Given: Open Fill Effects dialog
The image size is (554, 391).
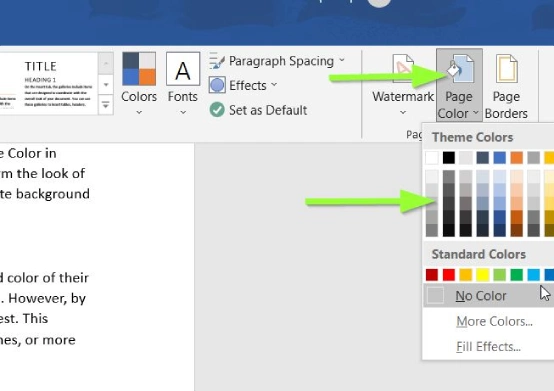Looking at the screenshot, I should pyautogui.click(x=488, y=346).
